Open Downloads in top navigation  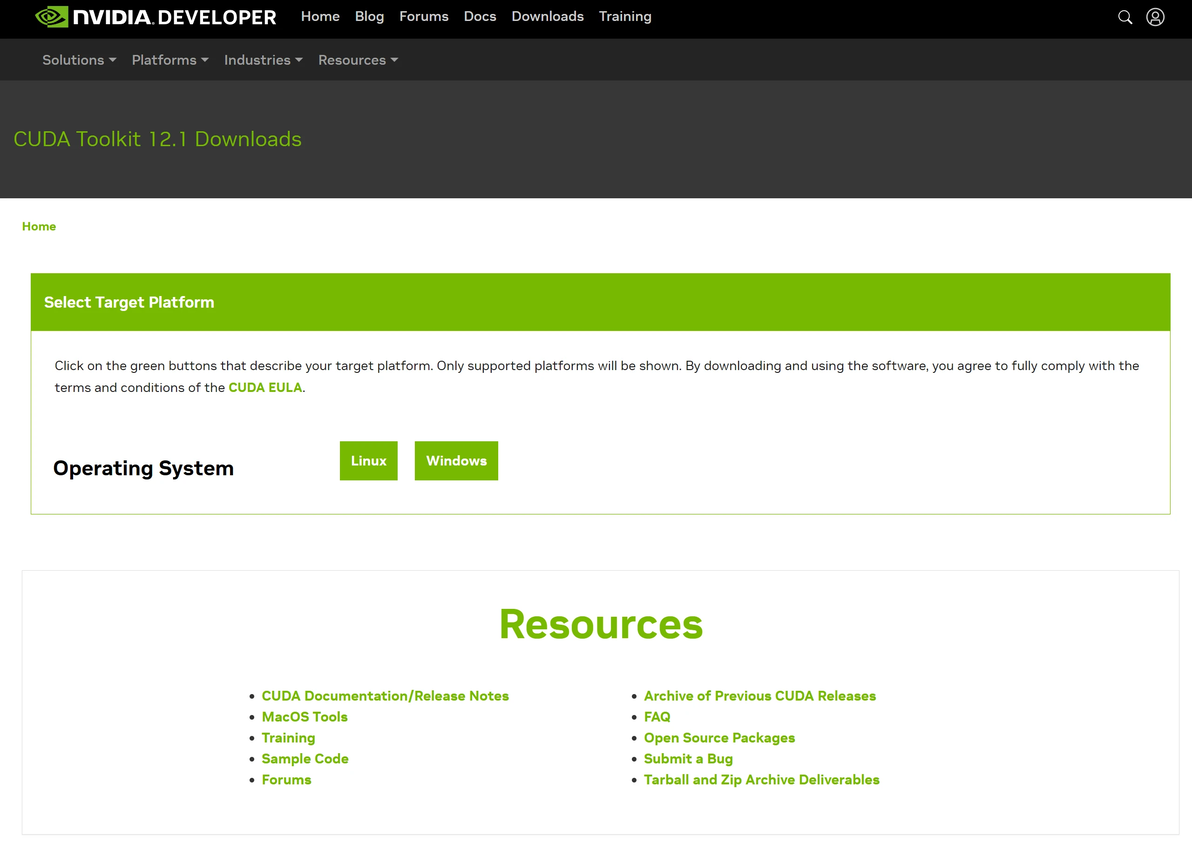click(547, 17)
